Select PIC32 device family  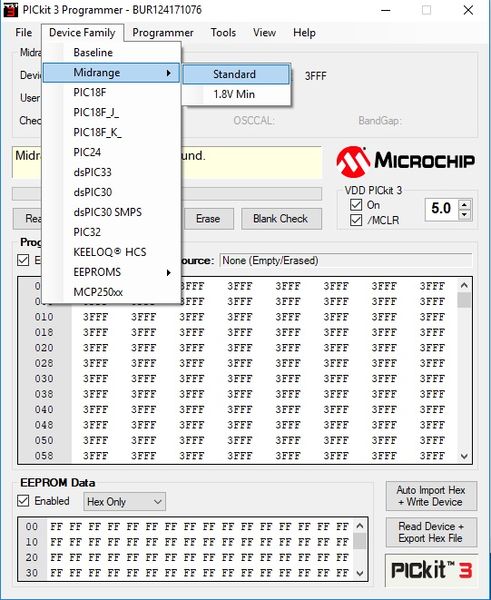tap(111, 232)
